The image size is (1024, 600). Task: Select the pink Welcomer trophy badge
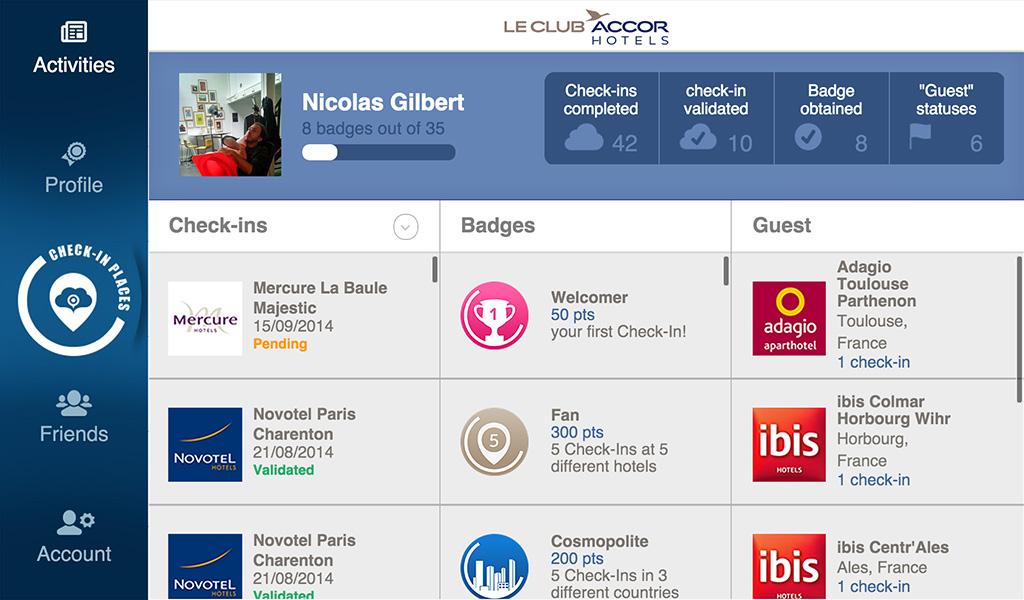click(494, 315)
